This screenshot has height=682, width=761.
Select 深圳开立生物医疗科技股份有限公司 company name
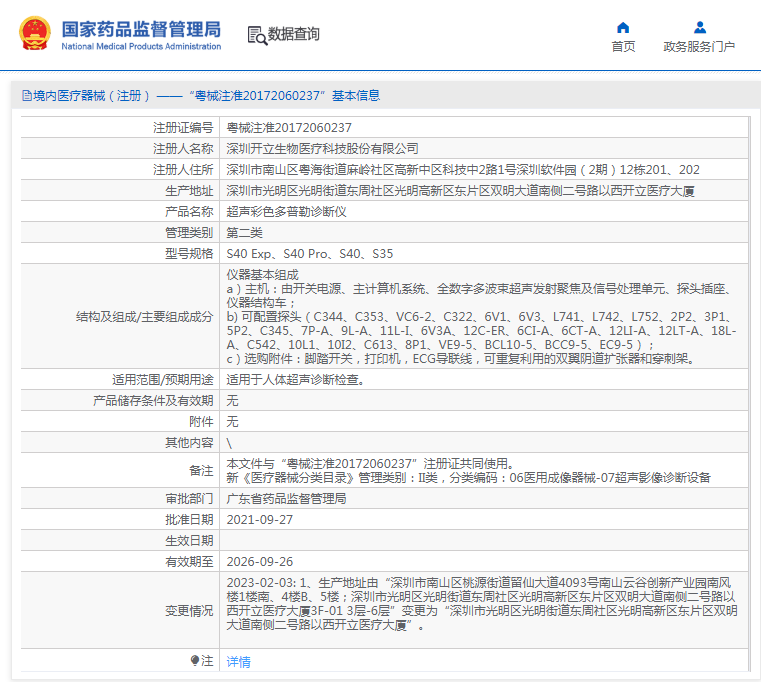(322, 149)
